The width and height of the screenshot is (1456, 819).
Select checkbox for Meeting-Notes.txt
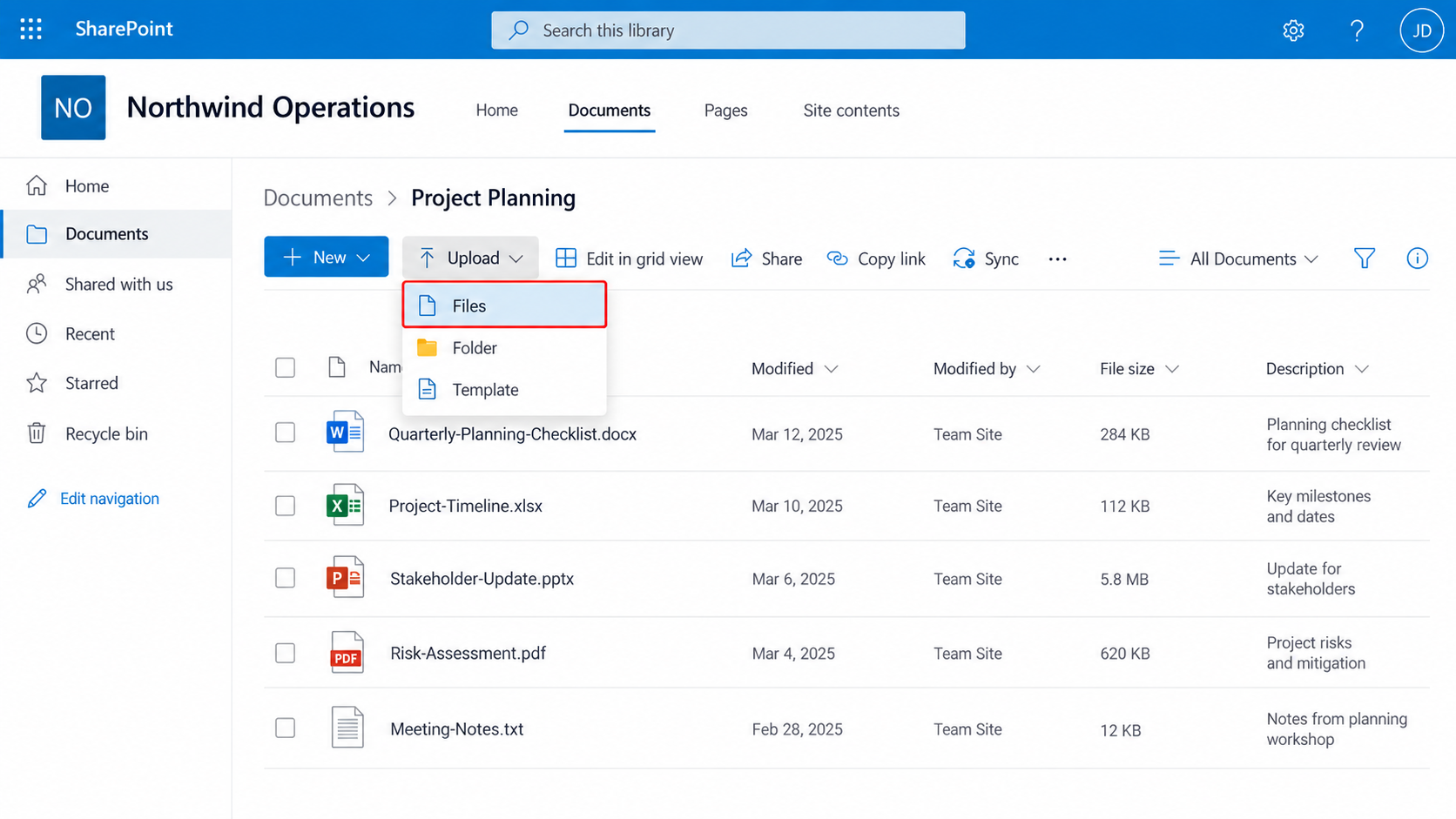point(285,728)
